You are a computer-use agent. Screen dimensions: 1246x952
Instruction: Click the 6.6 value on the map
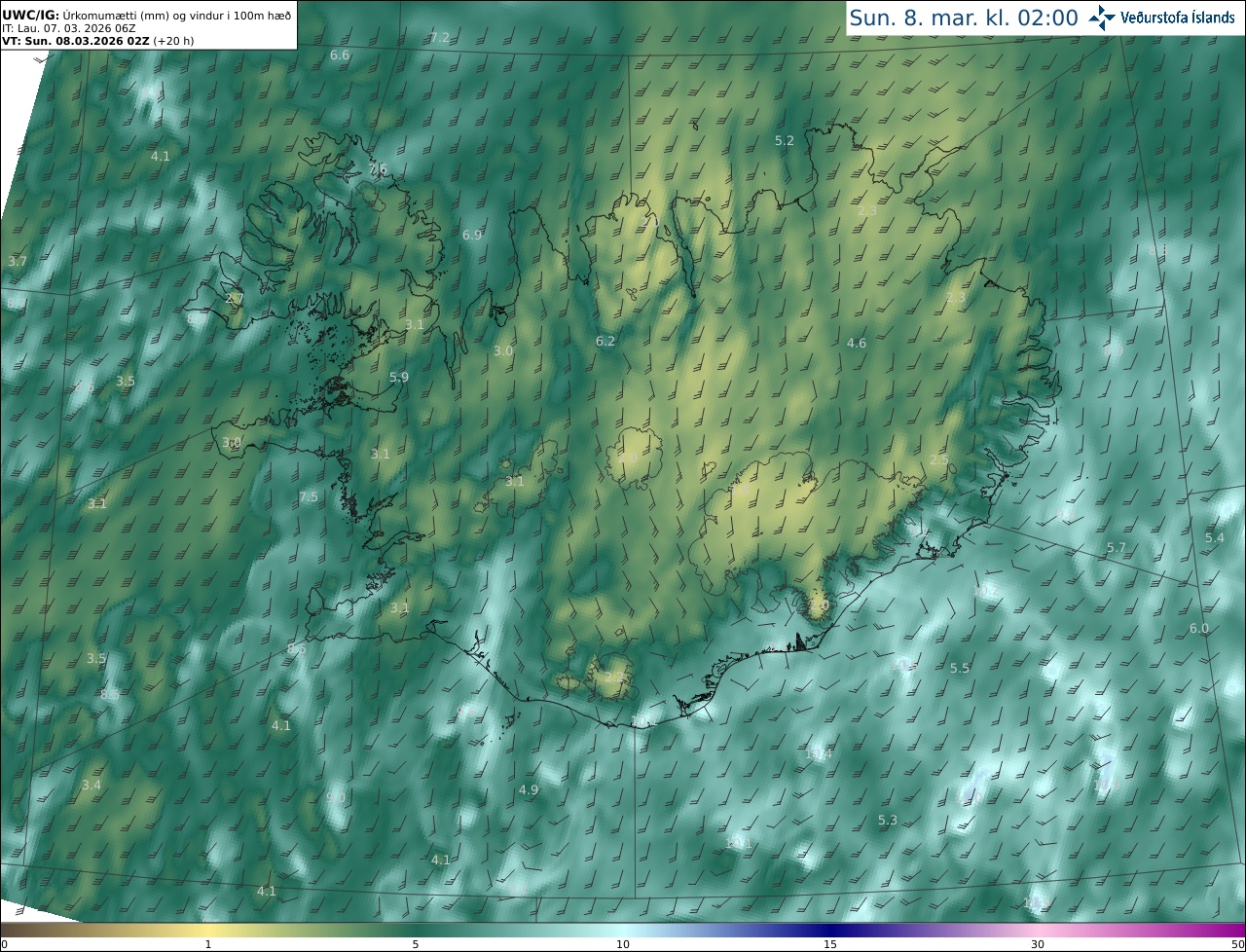click(340, 55)
